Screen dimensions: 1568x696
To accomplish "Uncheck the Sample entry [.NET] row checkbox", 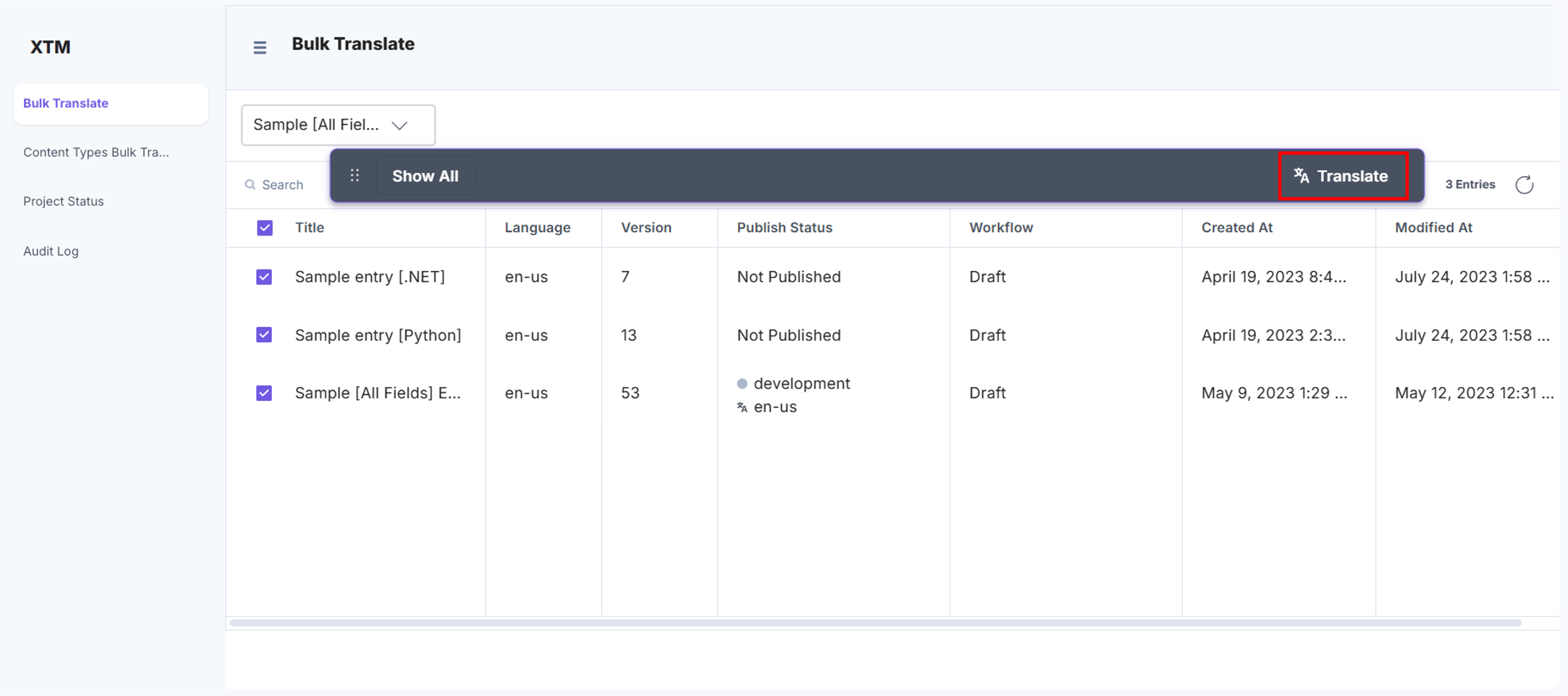I will [x=264, y=277].
